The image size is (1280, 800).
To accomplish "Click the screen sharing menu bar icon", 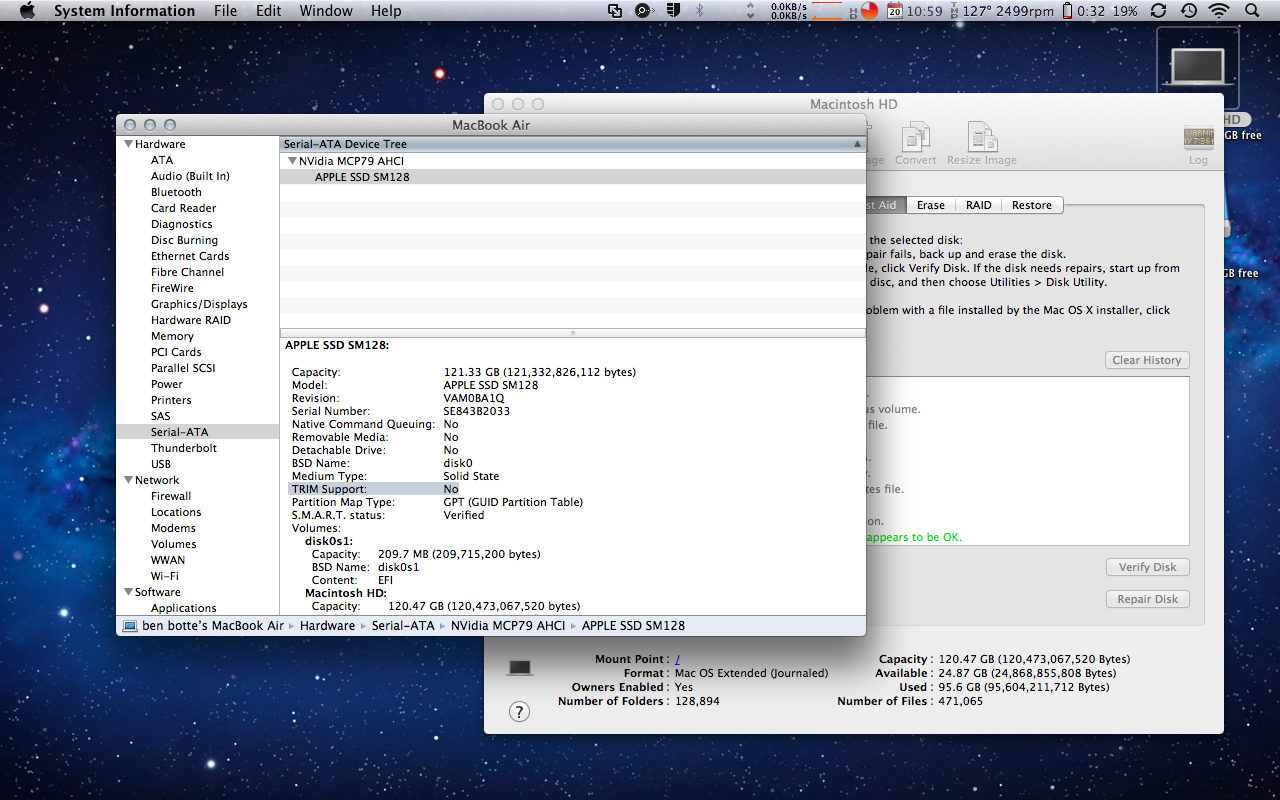I will coord(614,11).
